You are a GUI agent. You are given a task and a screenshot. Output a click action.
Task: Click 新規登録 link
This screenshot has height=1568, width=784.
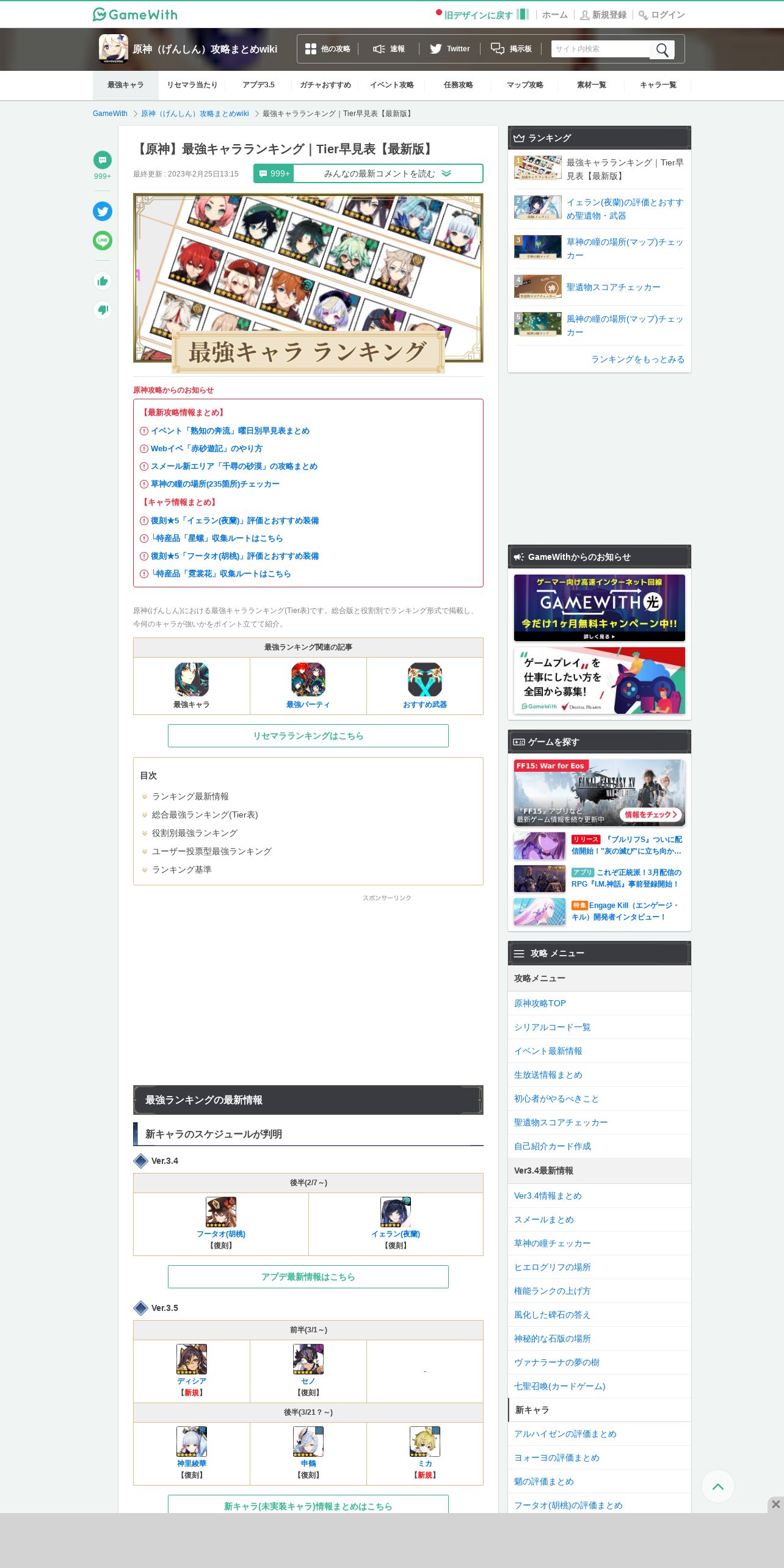(x=603, y=15)
